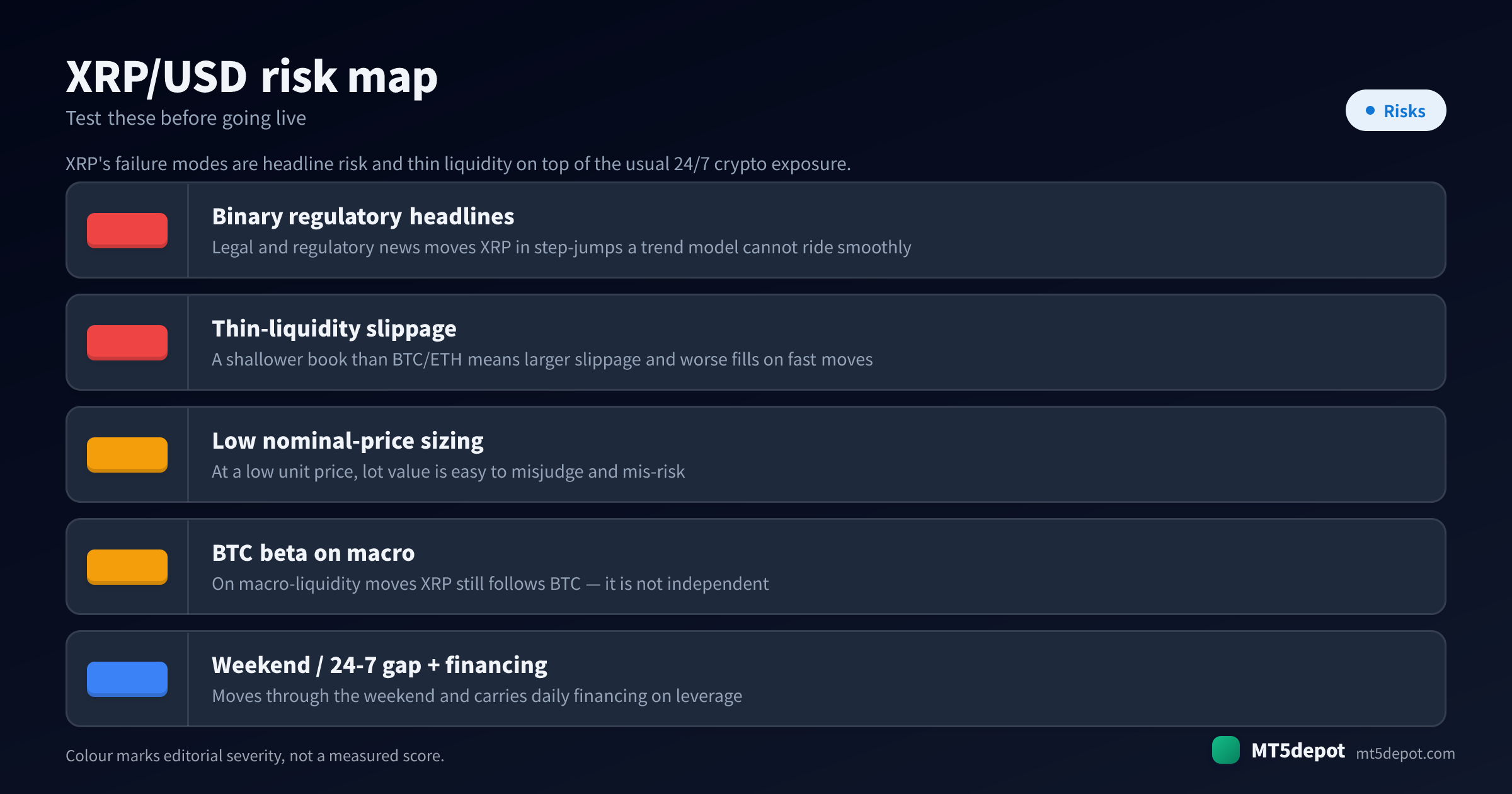The width and height of the screenshot is (1512, 794).
Task: Click blue swatch for Weekend 24-7 gap
Action: [127, 679]
